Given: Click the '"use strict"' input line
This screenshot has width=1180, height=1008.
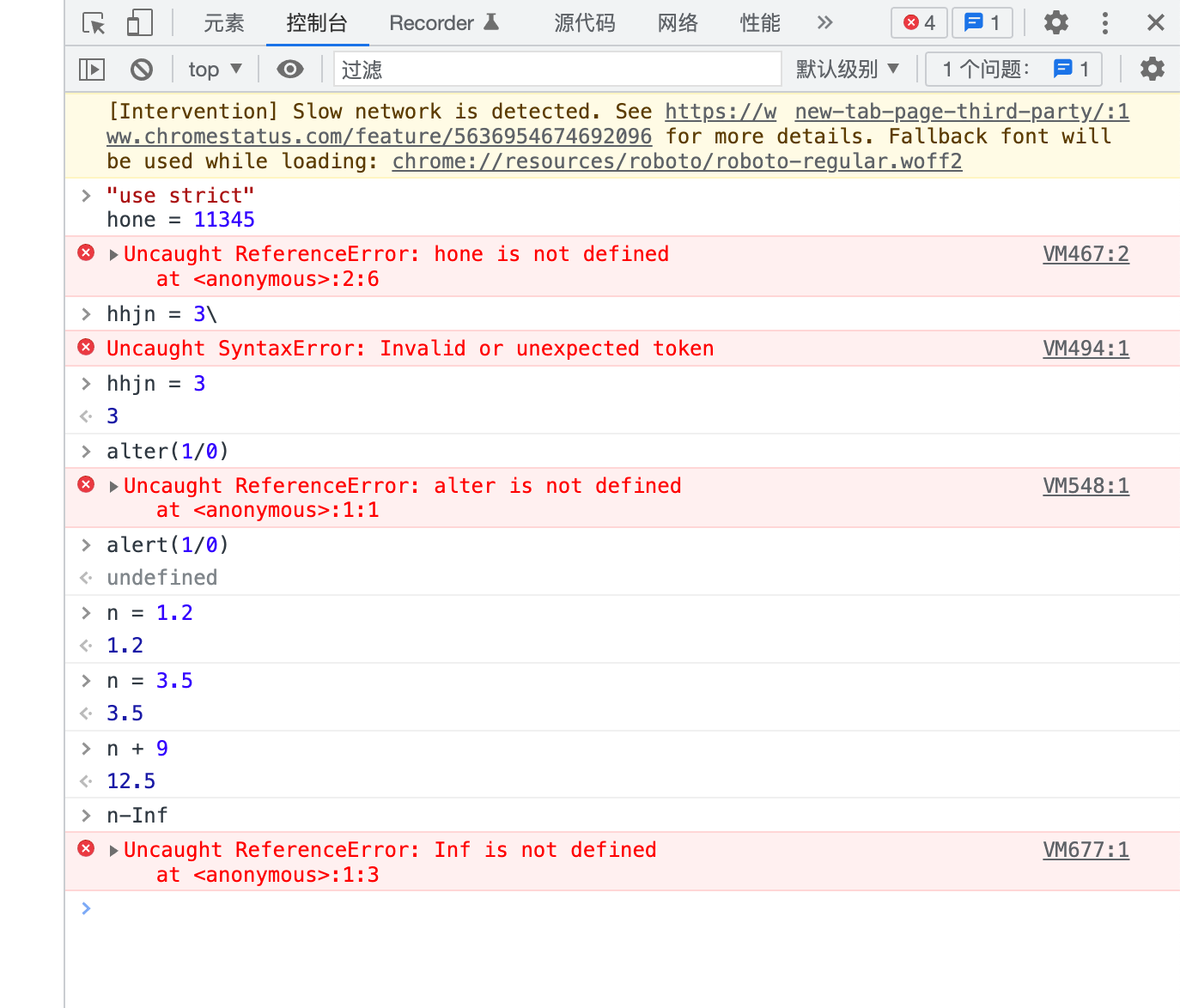Looking at the screenshot, I should pos(180,196).
